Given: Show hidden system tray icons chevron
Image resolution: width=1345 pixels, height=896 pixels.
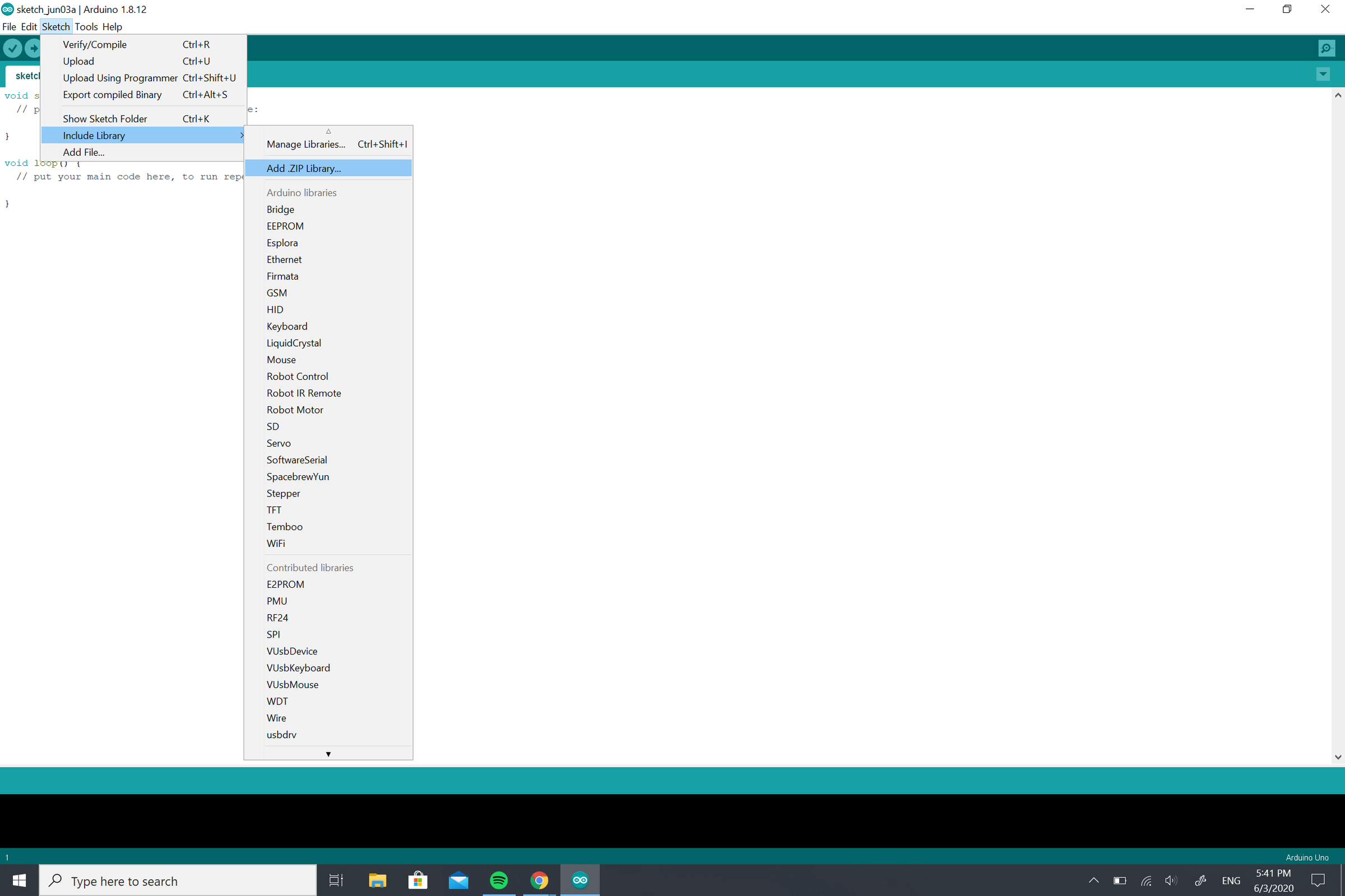Looking at the screenshot, I should (x=1093, y=880).
